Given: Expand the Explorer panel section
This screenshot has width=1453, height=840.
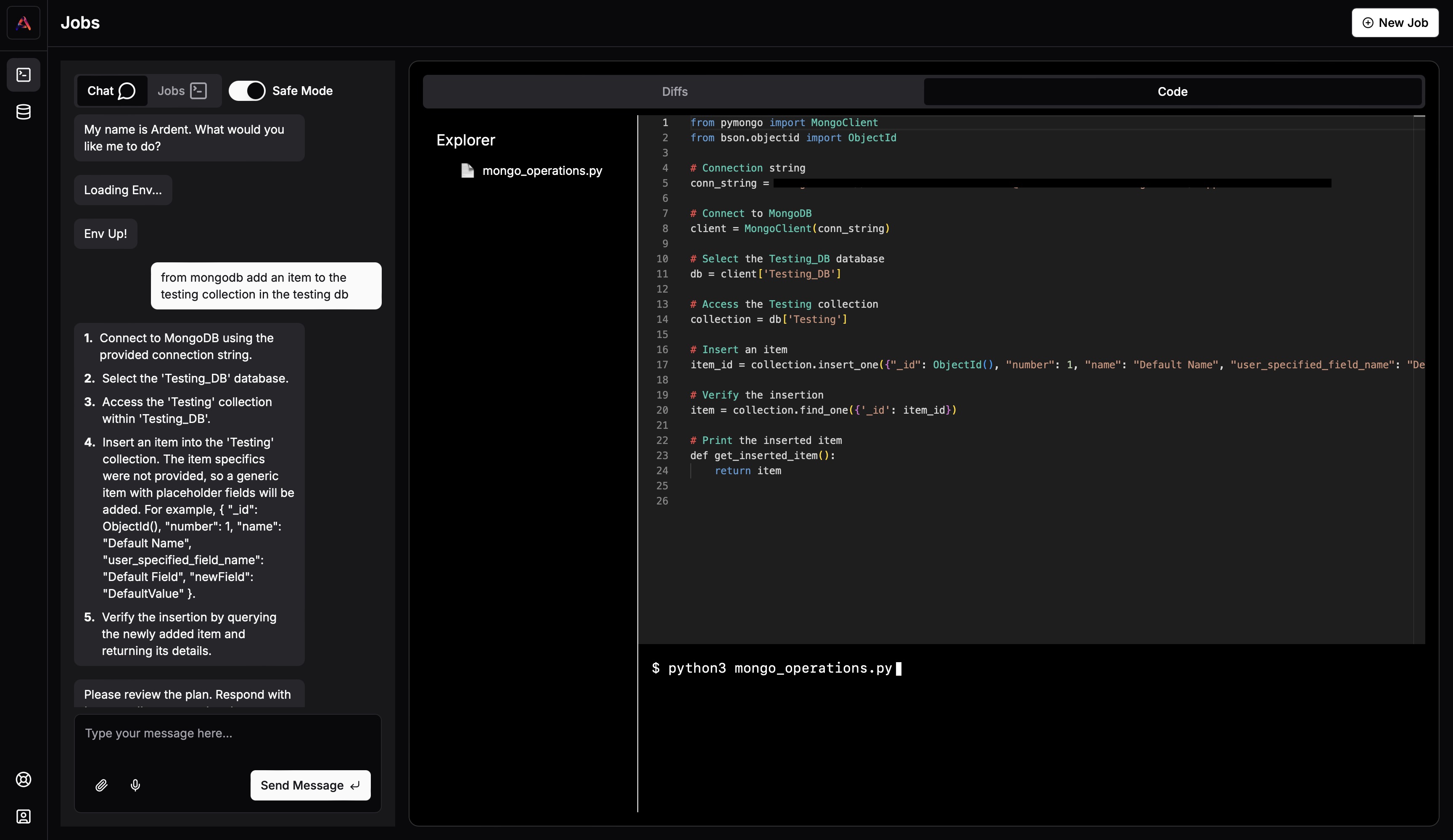Looking at the screenshot, I should pyautogui.click(x=466, y=140).
